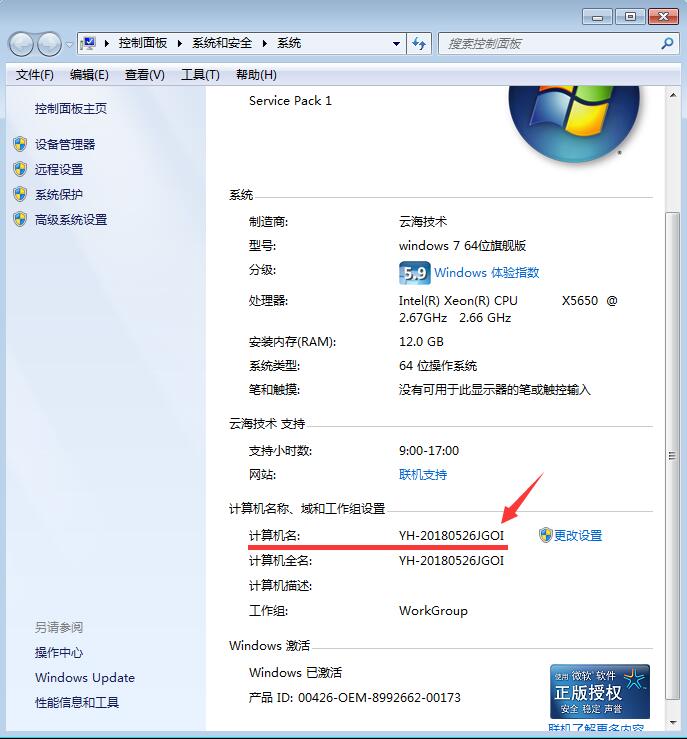Click the computer icon in address bar
Image resolution: width=687 pixels, height=739 pixels.
pyautogui.click(x=89, y=44)
